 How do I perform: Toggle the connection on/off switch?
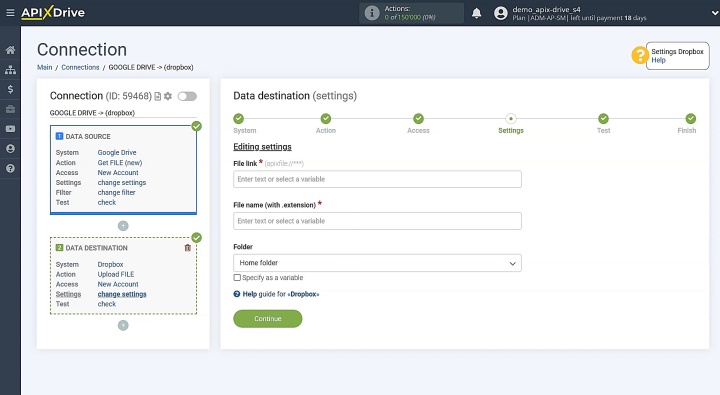[187, 96]
